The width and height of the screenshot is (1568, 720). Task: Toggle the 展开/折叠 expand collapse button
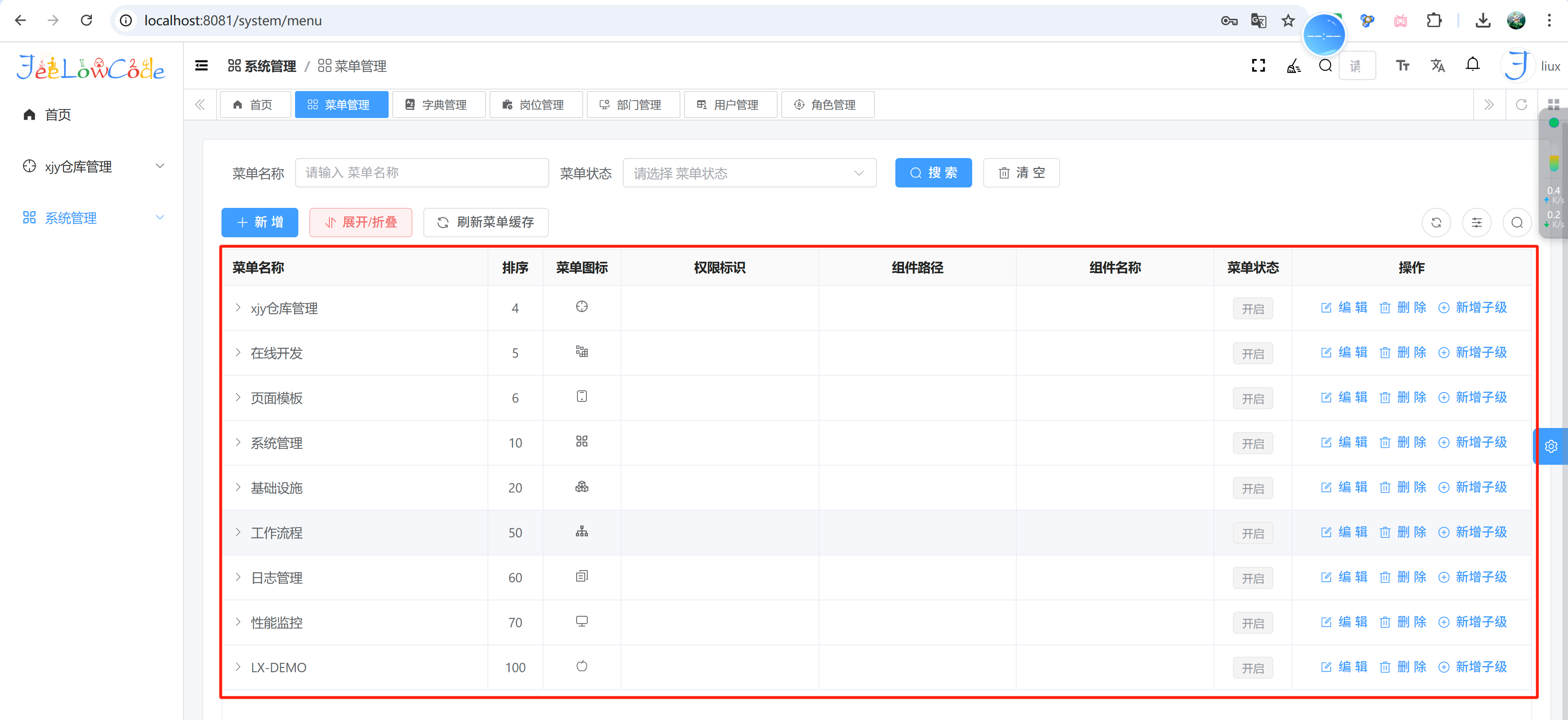tap(360, 223)
